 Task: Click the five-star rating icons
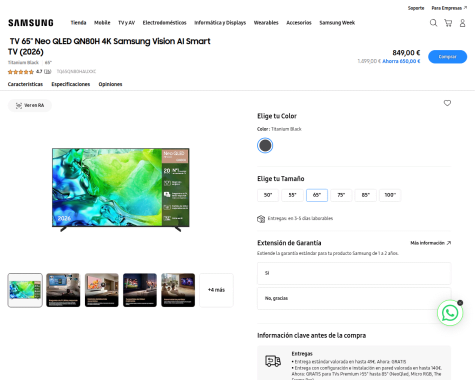[21, 72]
